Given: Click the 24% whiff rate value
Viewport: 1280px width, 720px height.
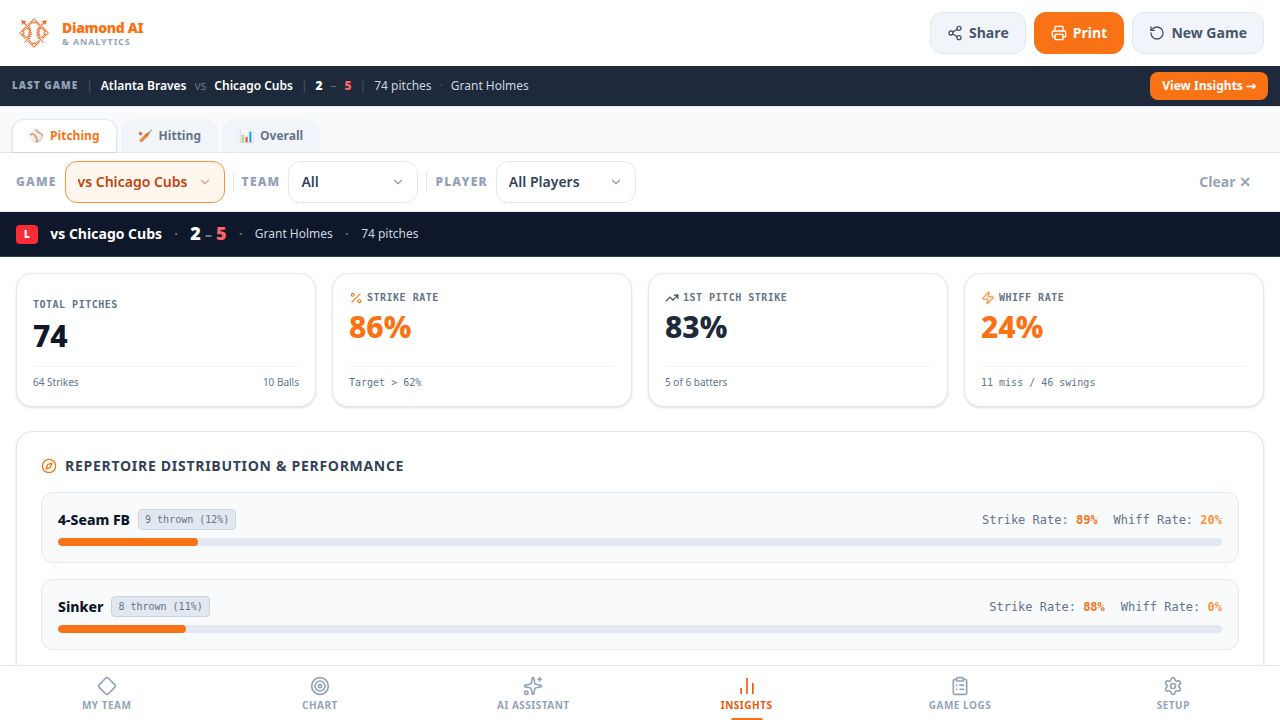Looking at the screenshot, I should 1012,328.
